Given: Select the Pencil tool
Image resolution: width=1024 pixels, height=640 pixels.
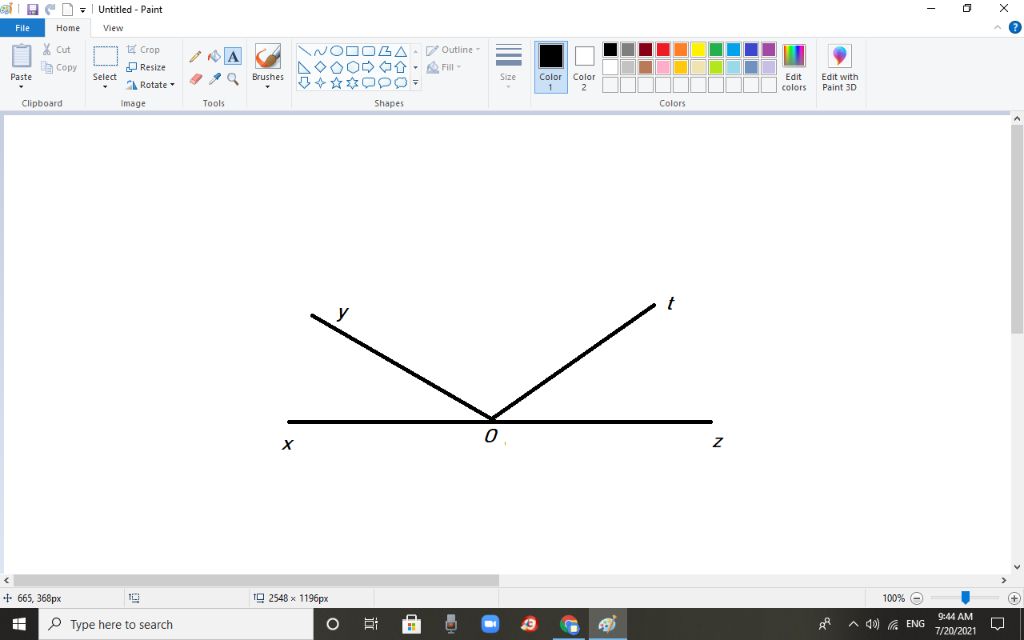Looking at the screenshot, I should pyautogui.click(x=195, y=57).
